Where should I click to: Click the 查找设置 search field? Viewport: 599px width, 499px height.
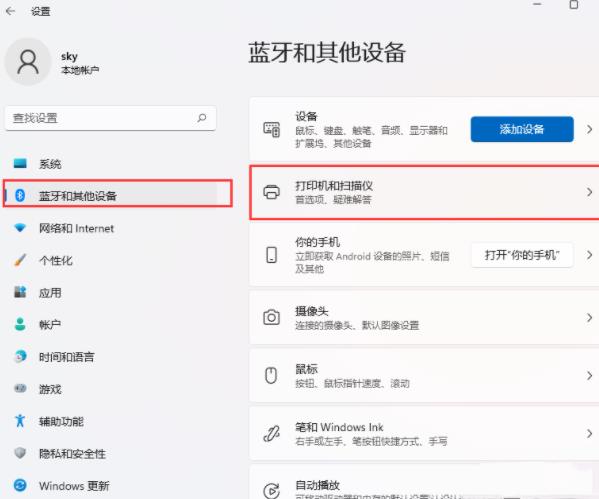coord(110,118)
